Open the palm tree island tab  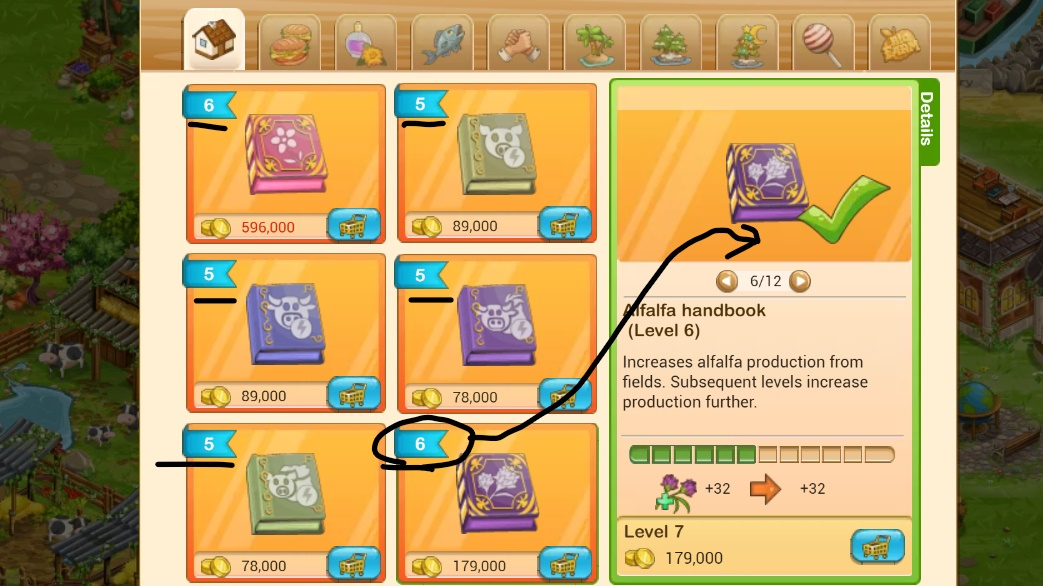click(595, 43)
